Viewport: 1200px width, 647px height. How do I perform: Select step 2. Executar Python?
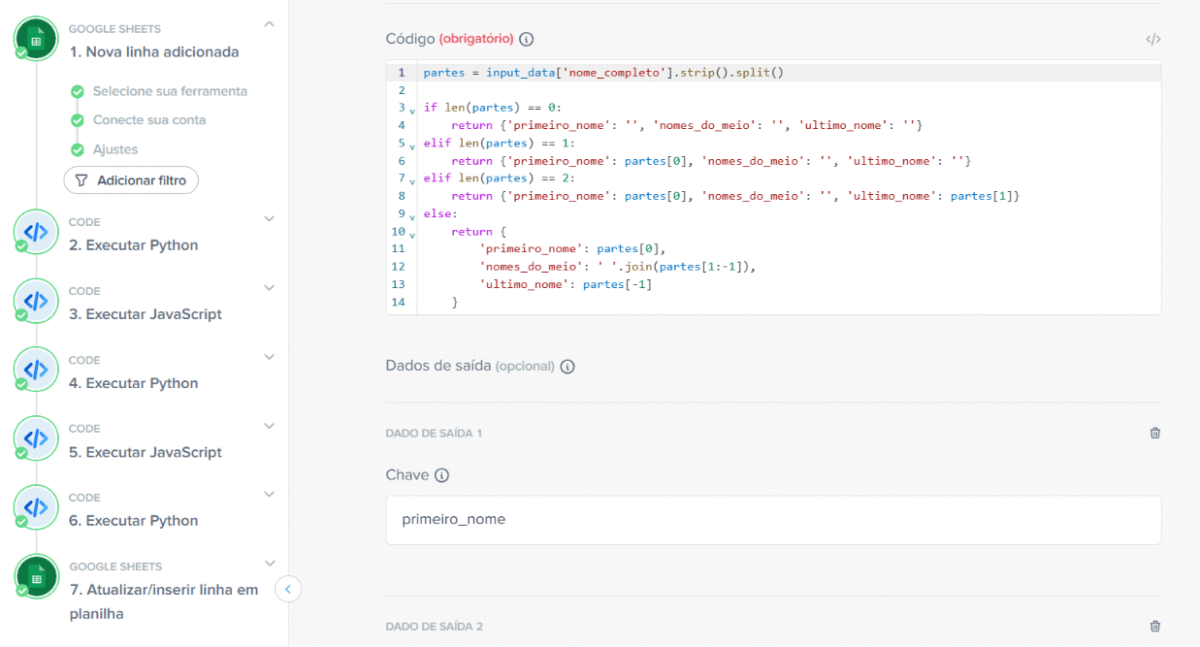pyautogui.click(x=134, y=245)
